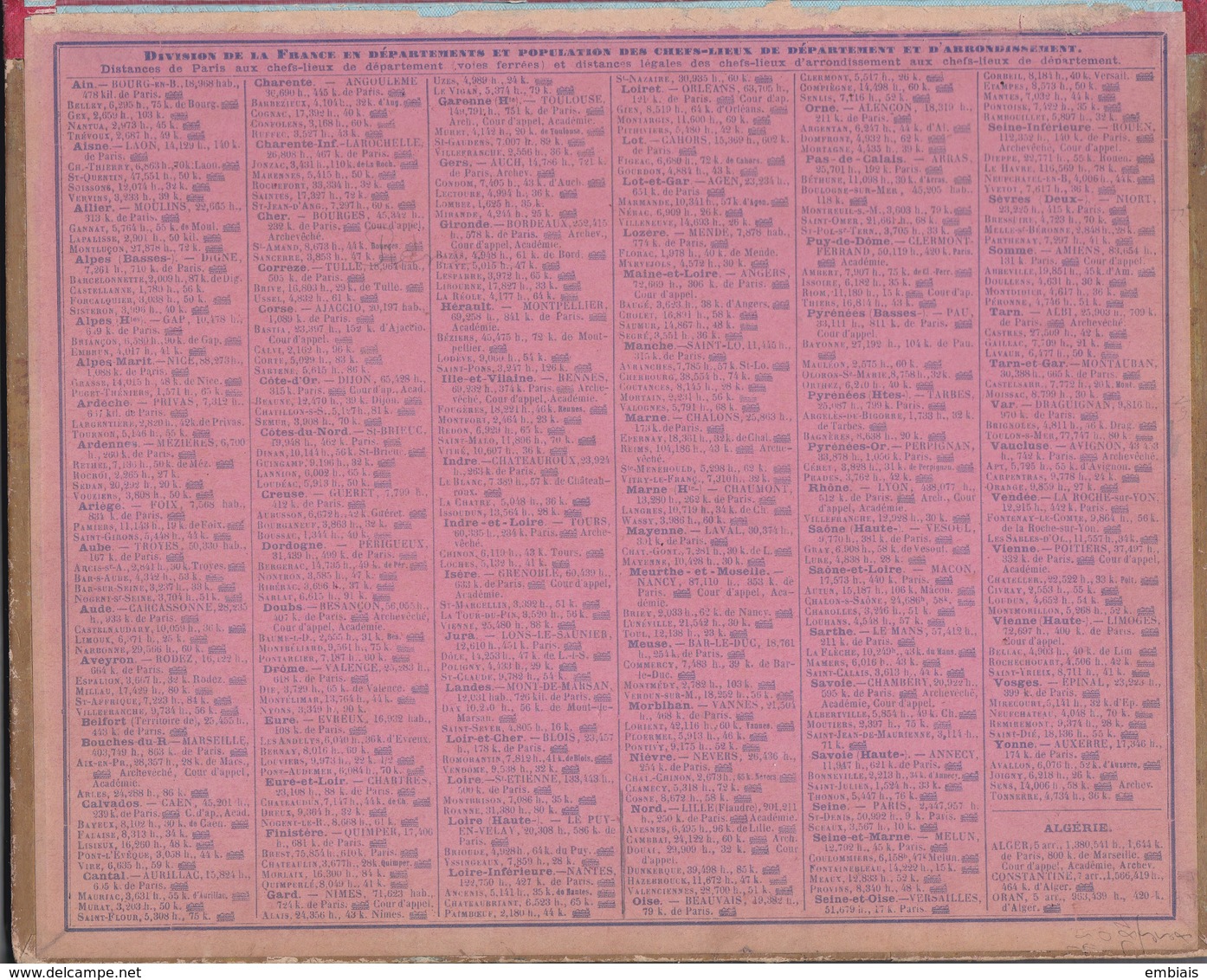Select the 'Allier' department heading
The image size is (1207, 980).
click(x=95, y=209)
